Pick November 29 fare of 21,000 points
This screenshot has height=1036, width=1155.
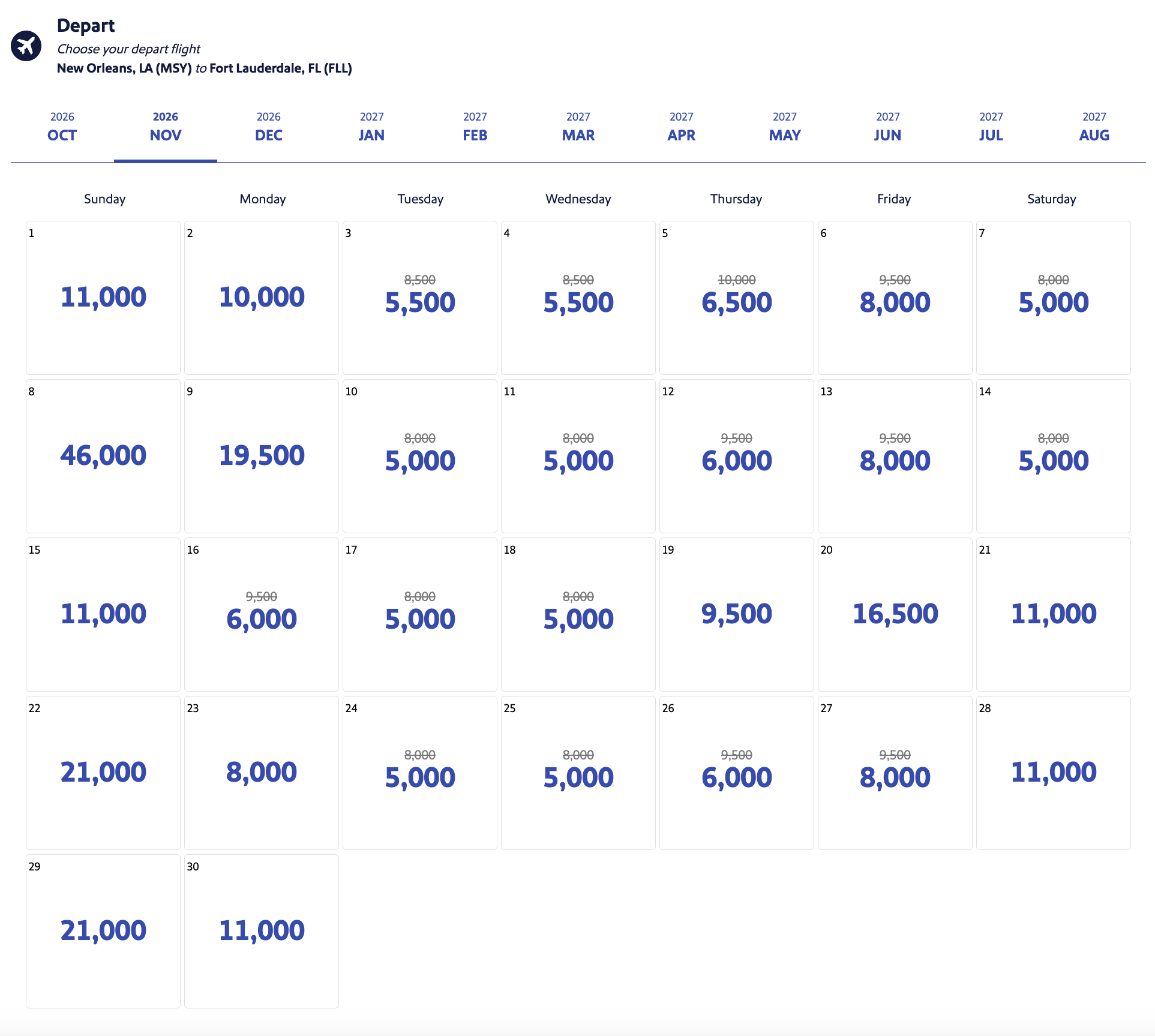tap(103, 931)
